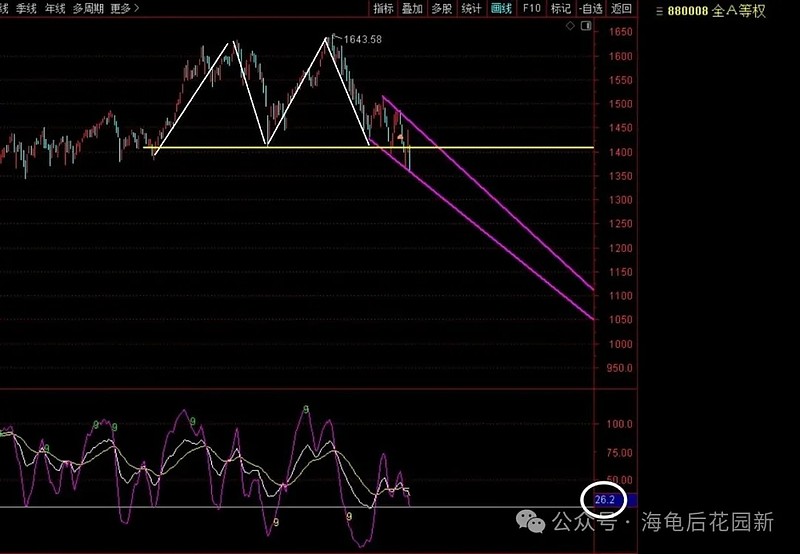Screen dimensions: 800x554
Task: Click the 叠加 overlay button
Action: (412, 8)
